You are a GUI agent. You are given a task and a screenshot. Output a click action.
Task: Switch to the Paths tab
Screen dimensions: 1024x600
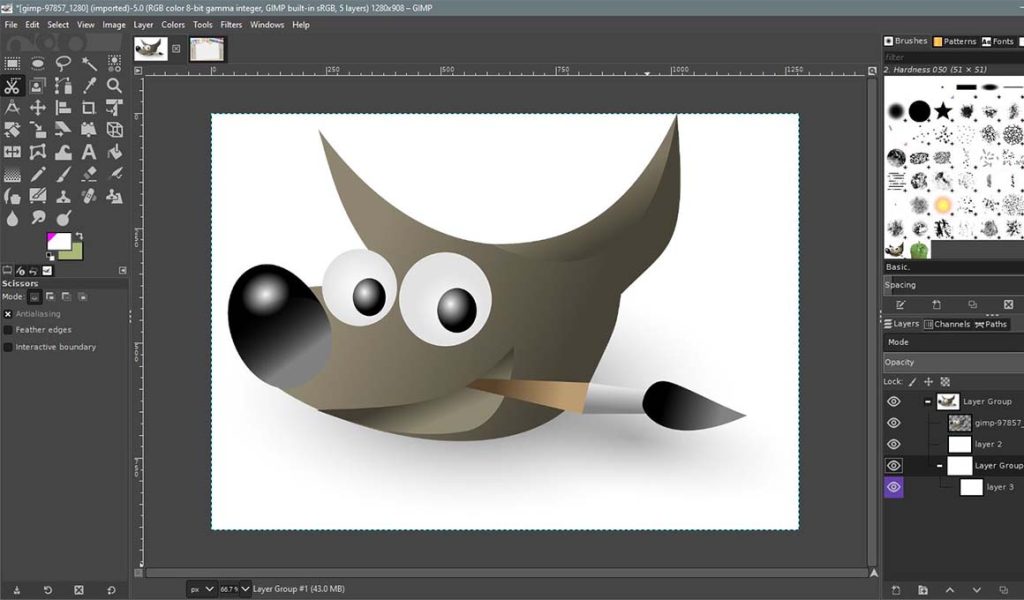tap(991, 324)
